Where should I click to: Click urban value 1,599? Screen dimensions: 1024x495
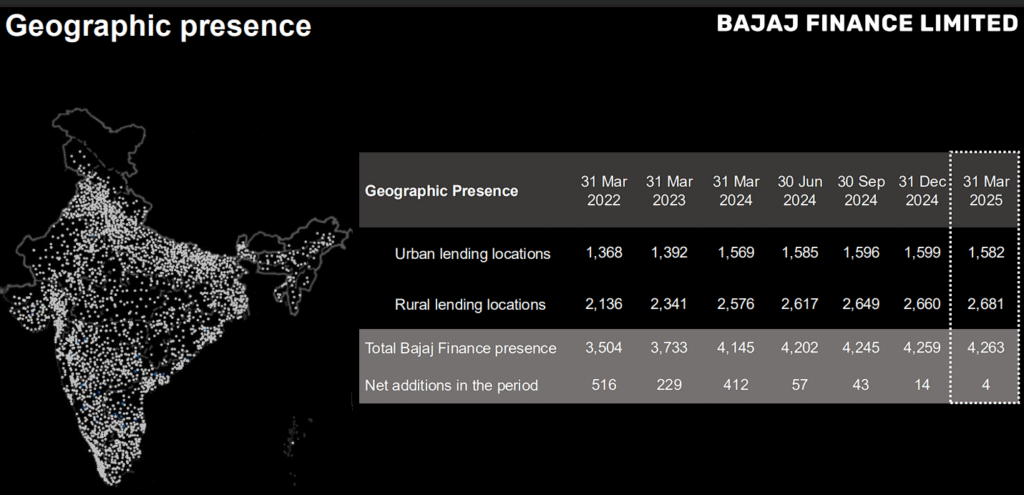tap(922, 253)
